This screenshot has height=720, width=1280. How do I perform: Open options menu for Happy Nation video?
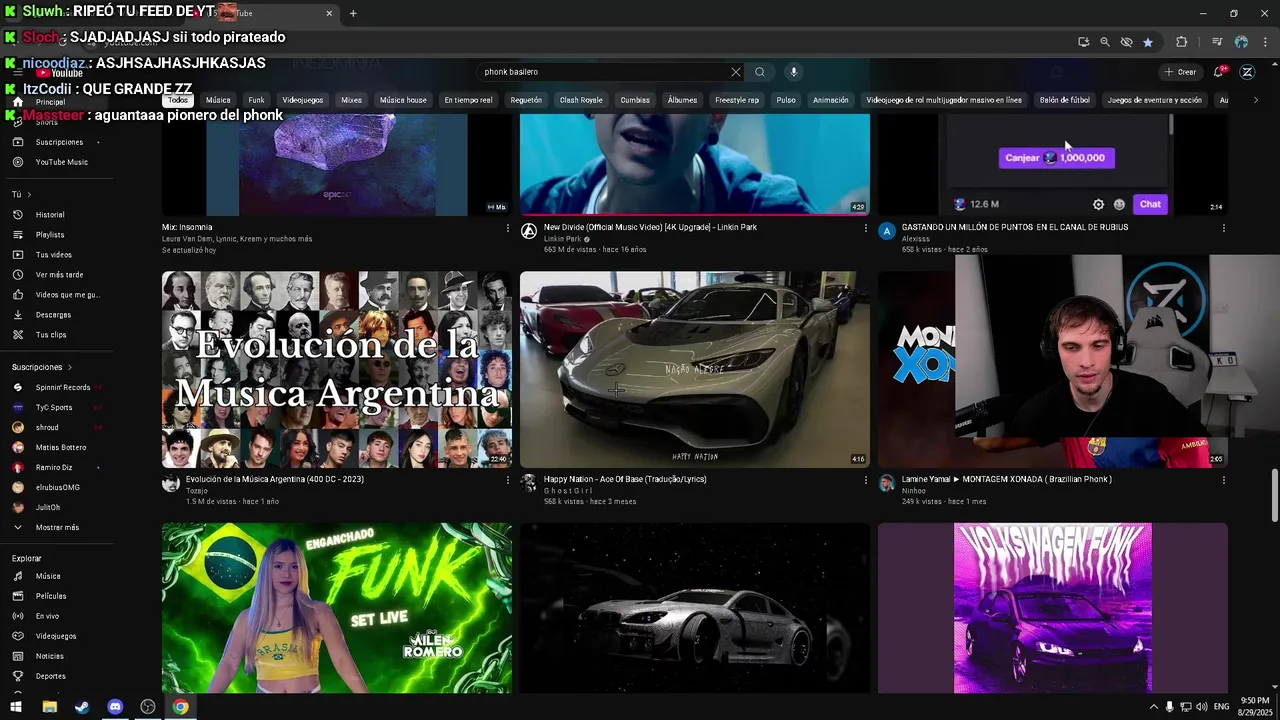point(866,480)
